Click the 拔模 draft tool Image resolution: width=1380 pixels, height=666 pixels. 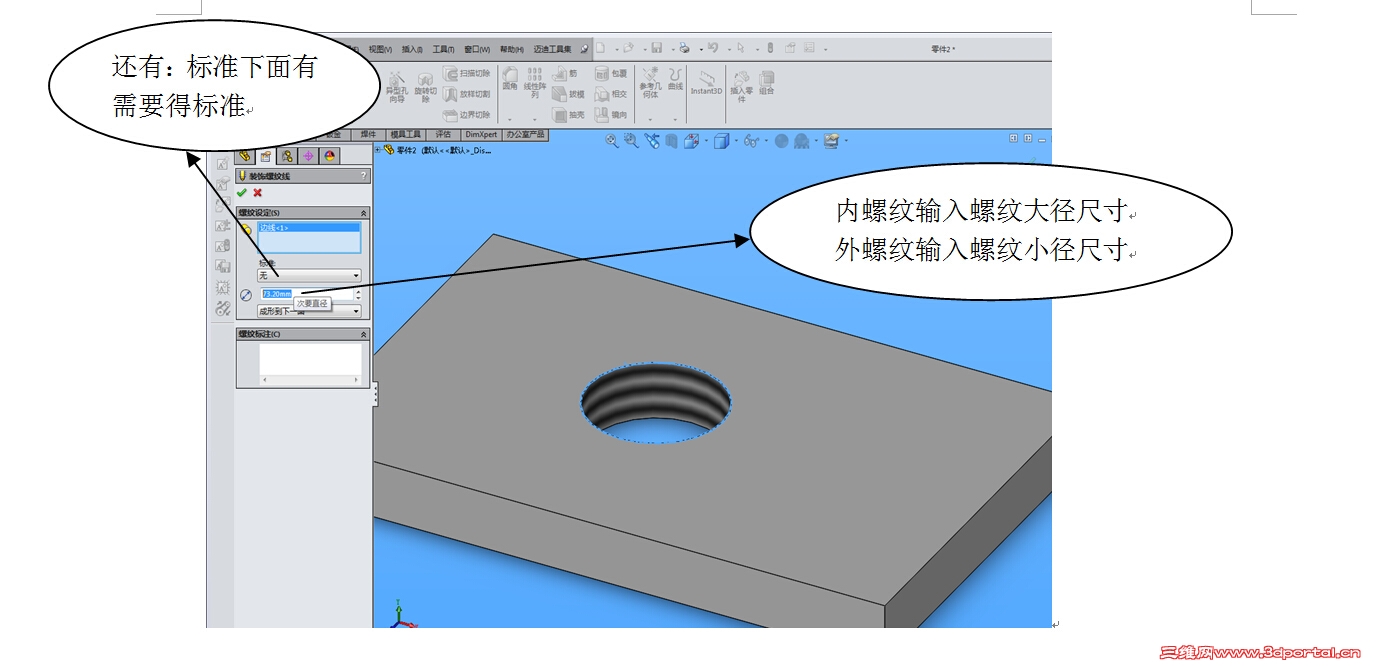(568, 94)
